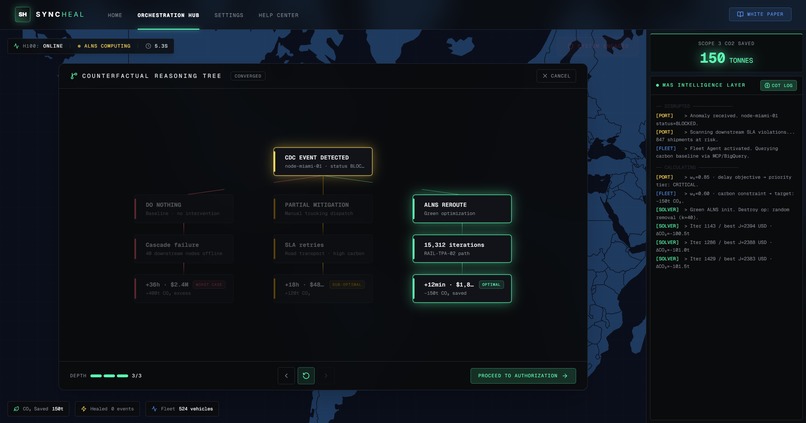Click the reasoning tree branch icon

[x=74, y=76]
